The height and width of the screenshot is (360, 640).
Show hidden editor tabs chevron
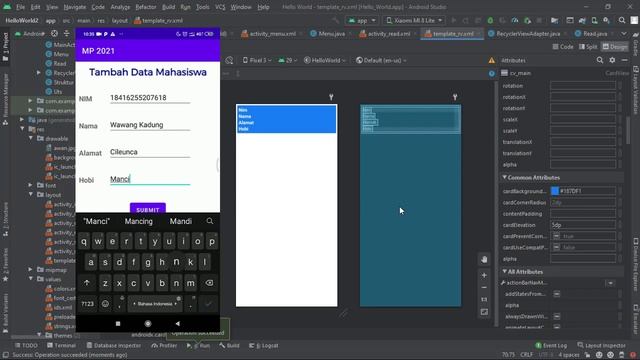pyautogui.click(x=624, y=34)
